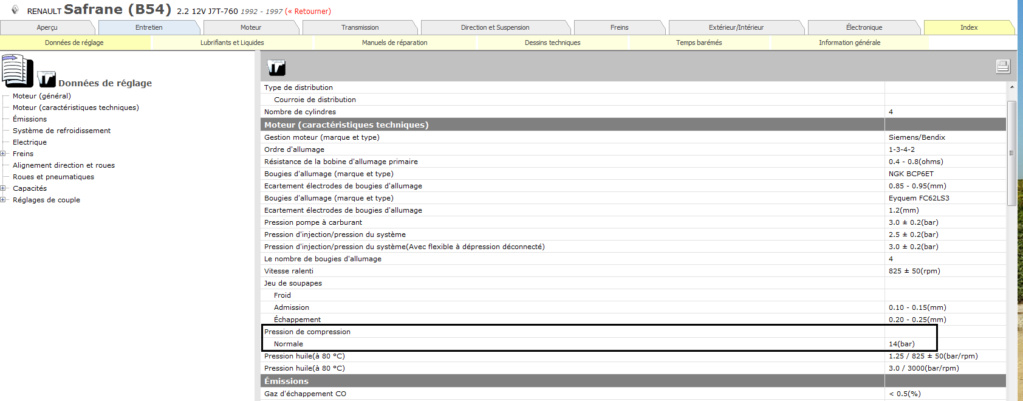Click Le nombre de bougies d'allumage row
Image resolution: width=1023 pixels, height=401 pixels.
(634, 259)
